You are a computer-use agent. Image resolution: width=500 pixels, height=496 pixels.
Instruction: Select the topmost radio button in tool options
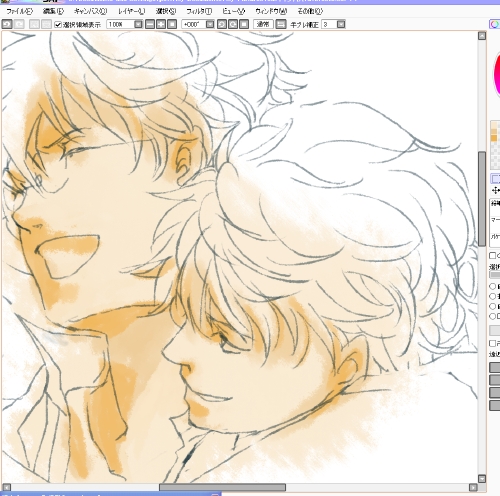click(x=492, y=286)
